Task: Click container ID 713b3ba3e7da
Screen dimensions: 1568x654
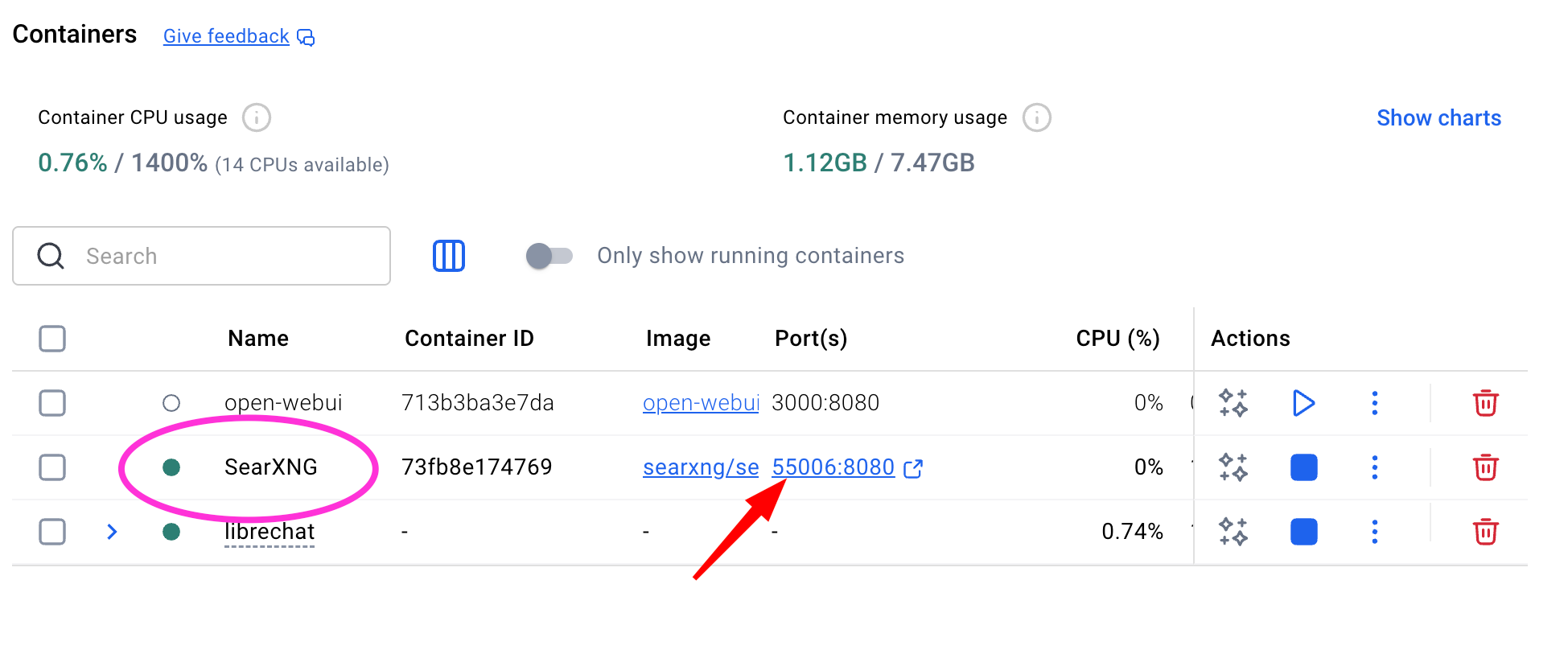Action: click(x=478, y=403)
